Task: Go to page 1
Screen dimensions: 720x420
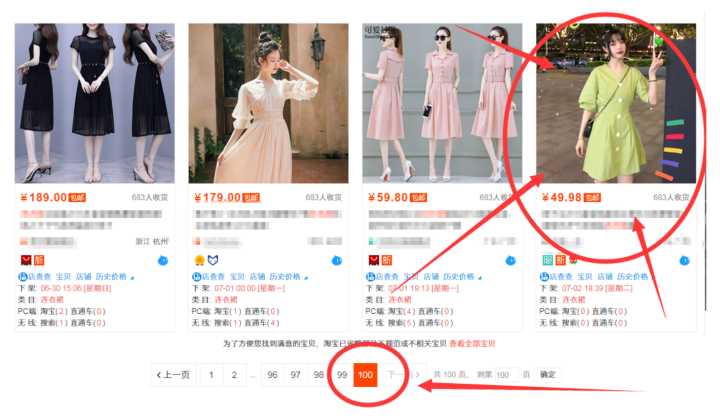Action: [x=211, y=375]
